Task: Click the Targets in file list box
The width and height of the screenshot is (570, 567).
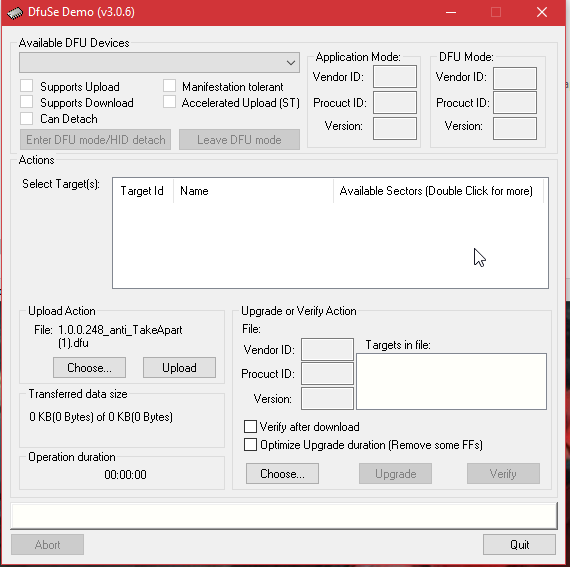Action: [x=451, y=381]
